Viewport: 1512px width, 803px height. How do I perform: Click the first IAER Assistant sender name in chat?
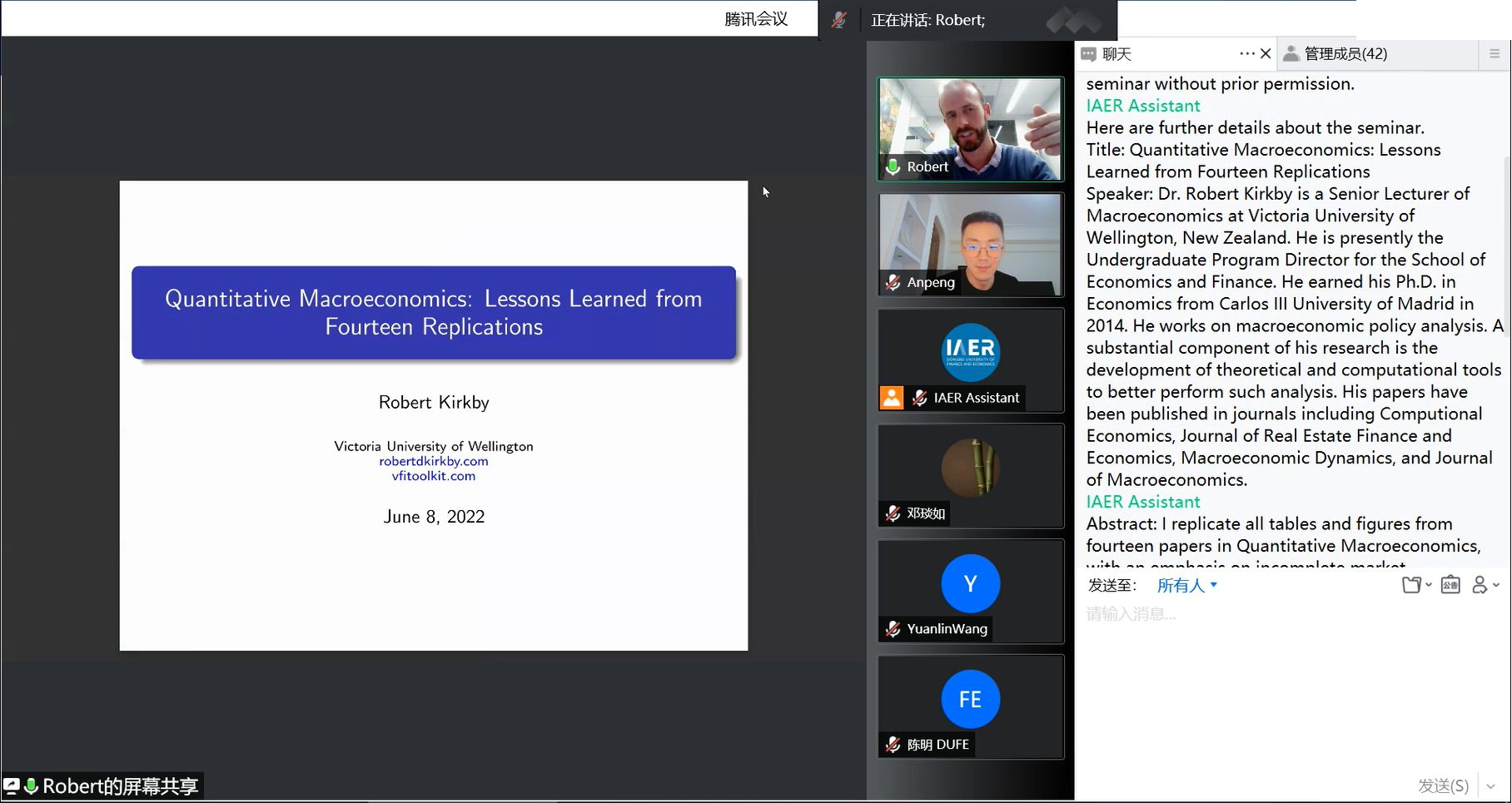1143,106
